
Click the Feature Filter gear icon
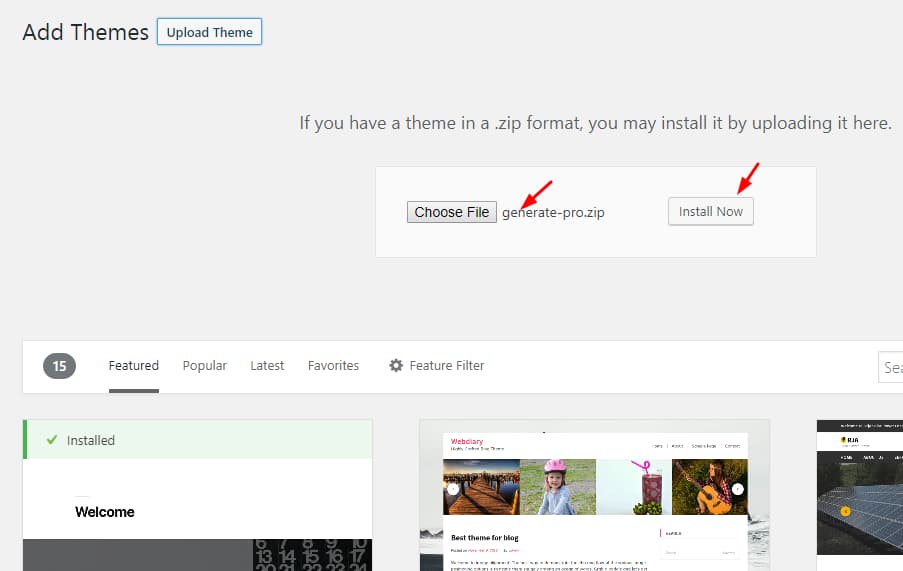[x=396, y=366]
